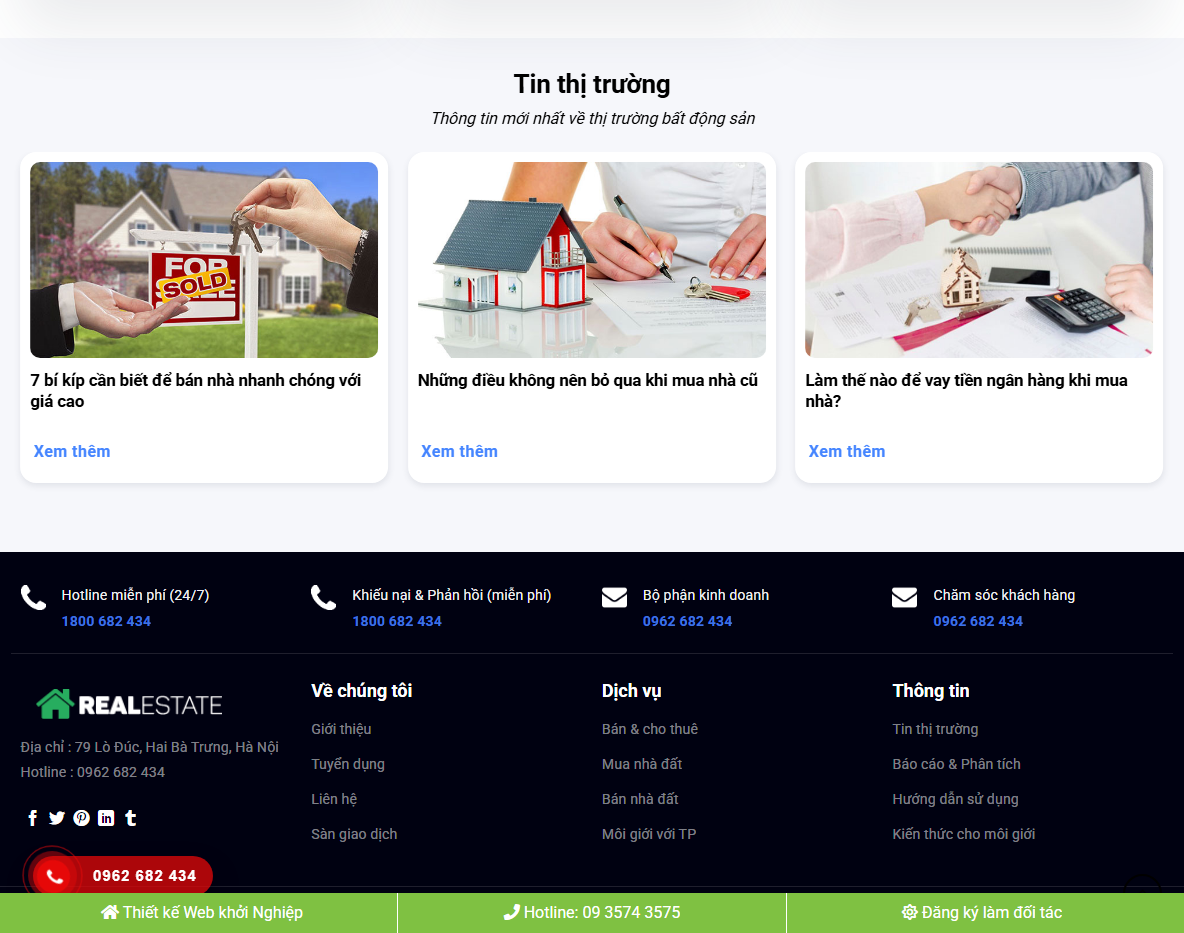
Task: Click the phone icon beside Hotline miễn phí
Action: pyautogui.click(x=33, y=597)
